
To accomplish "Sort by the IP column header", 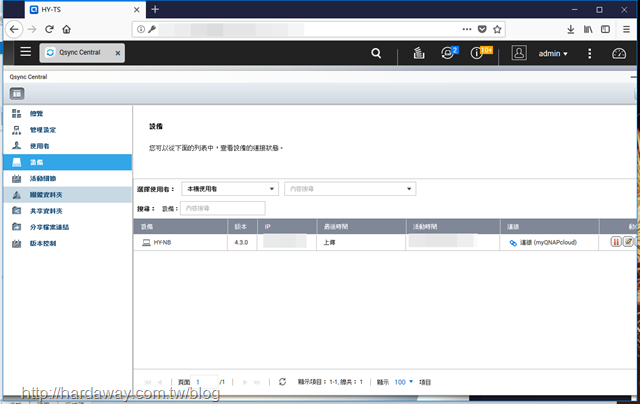I will coord(287,226).
